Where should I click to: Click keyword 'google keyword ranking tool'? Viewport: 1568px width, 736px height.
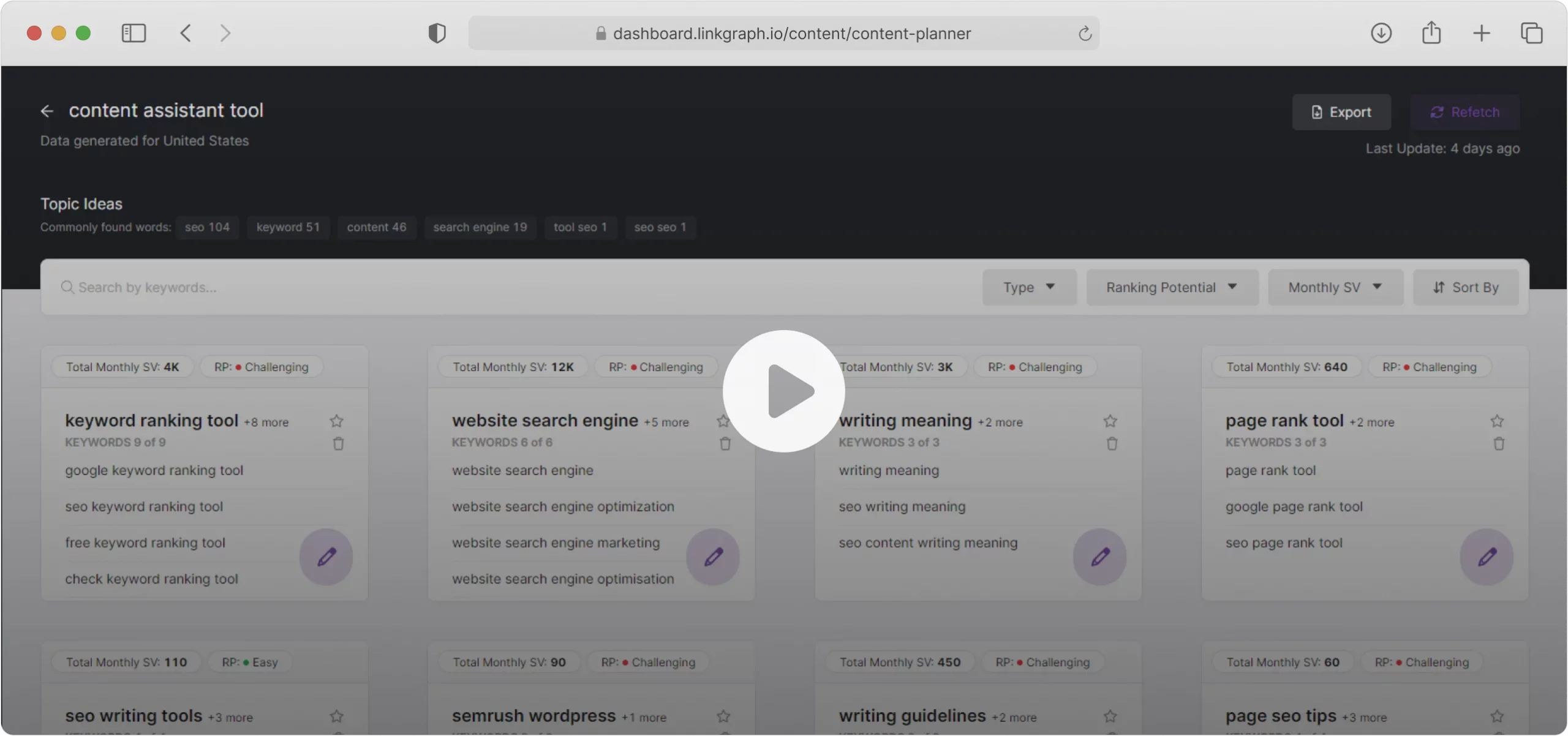pos(154,471)
